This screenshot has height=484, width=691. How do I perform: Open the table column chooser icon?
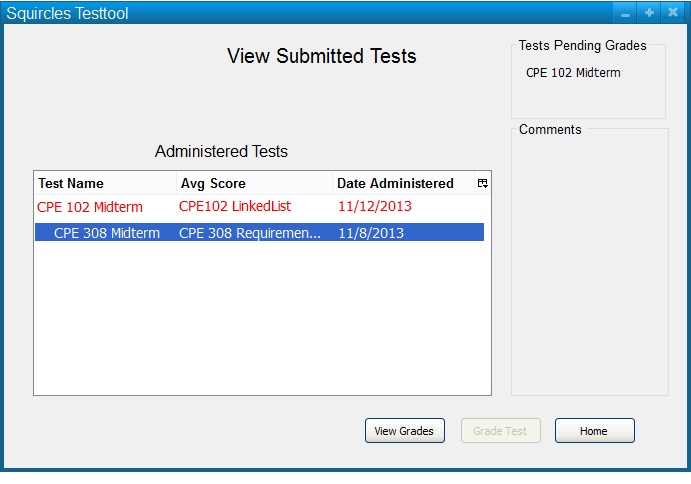pyautogui.click(x=482, y=183)
